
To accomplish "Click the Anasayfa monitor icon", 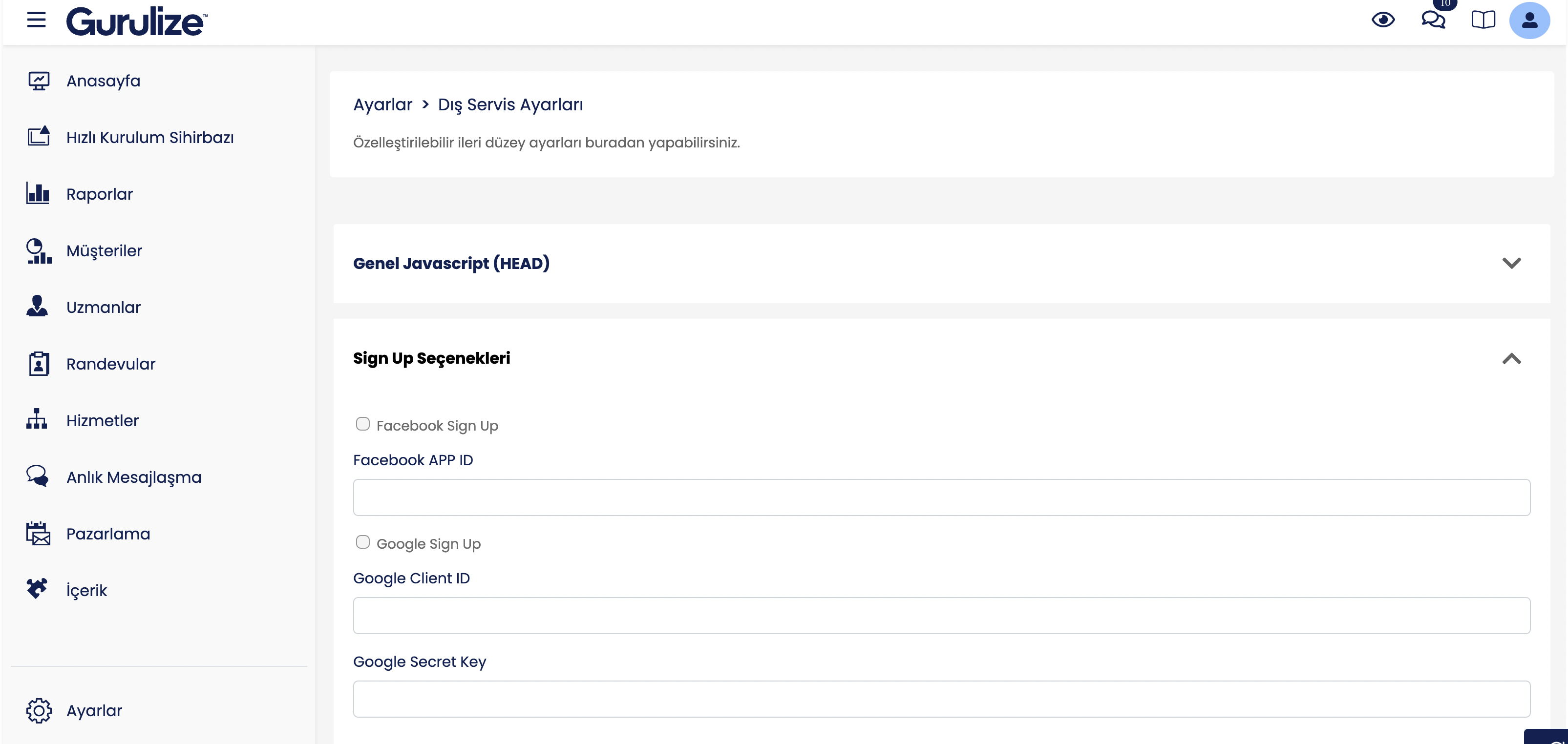I will point(39,81).
